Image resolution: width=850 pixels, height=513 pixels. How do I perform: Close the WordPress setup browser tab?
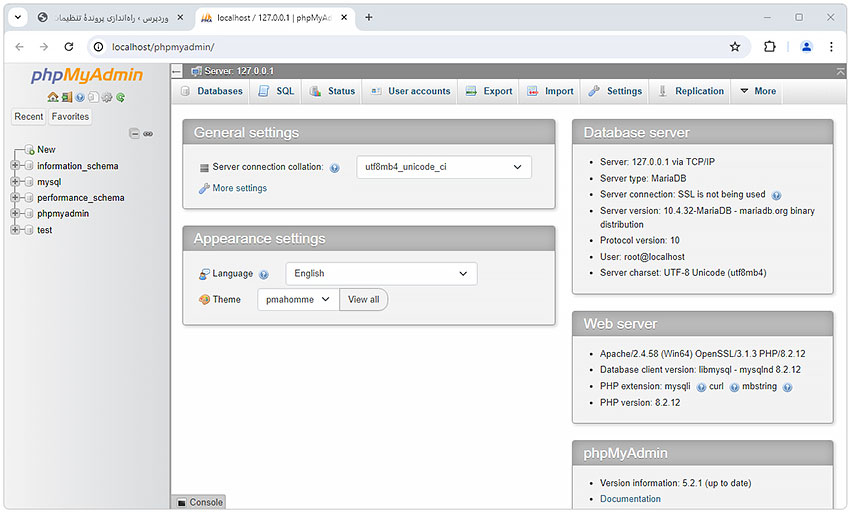pyautogui.click(x=180, y=18)
